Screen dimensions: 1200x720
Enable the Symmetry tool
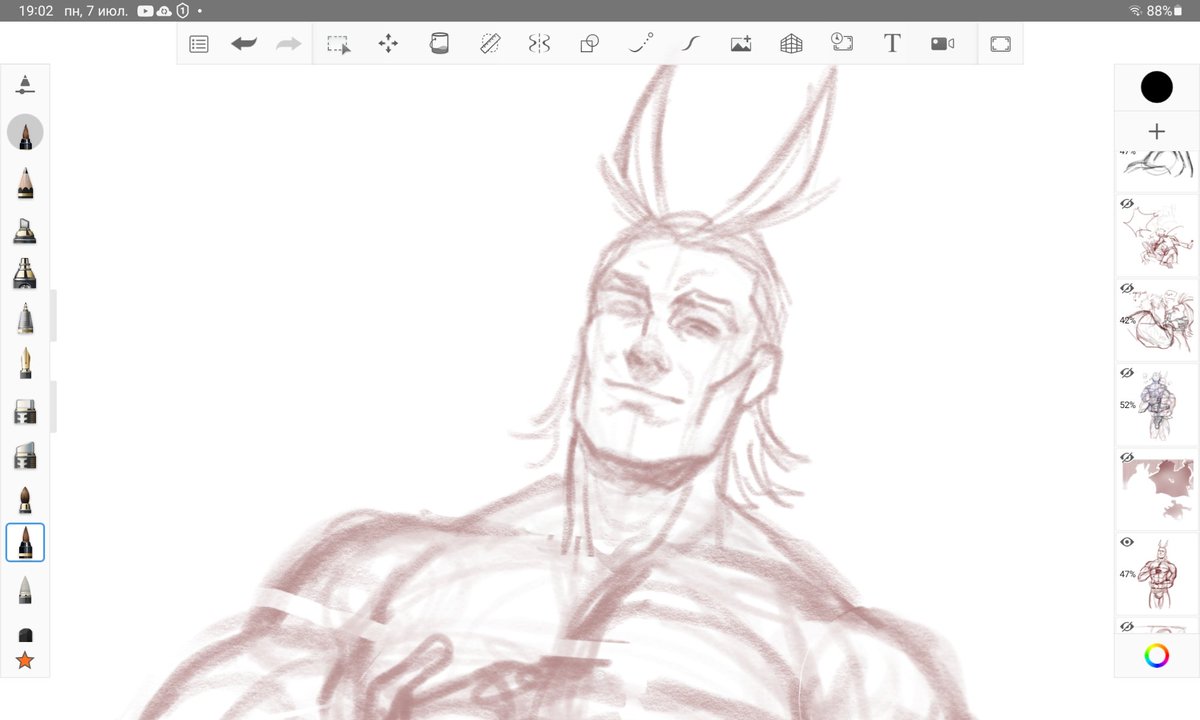[540, 44]
